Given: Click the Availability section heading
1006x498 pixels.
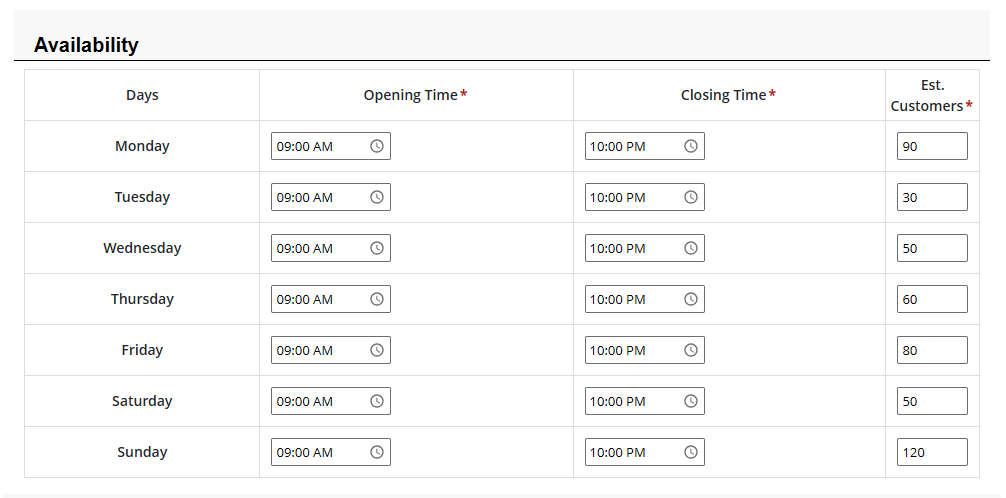Looking at the screenshot, I should [86, 45].
